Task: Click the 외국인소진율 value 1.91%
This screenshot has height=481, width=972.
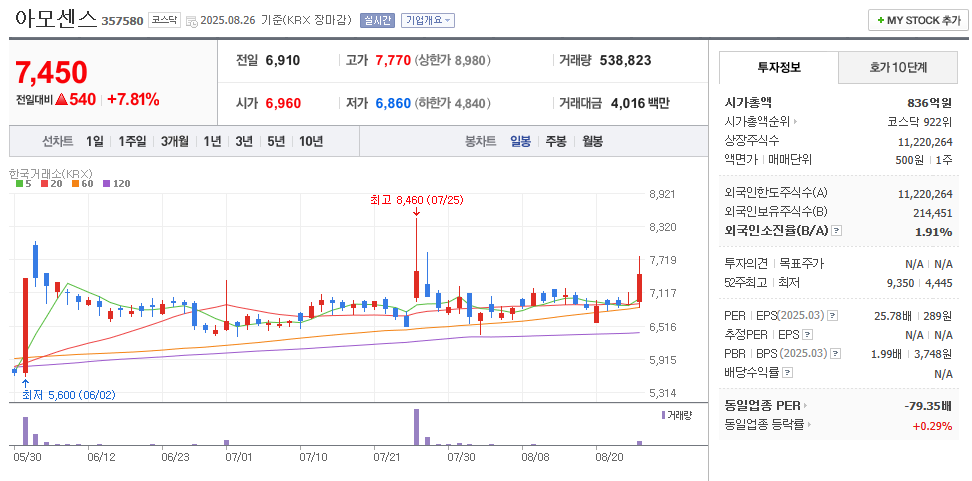Action: pos(934,232)
